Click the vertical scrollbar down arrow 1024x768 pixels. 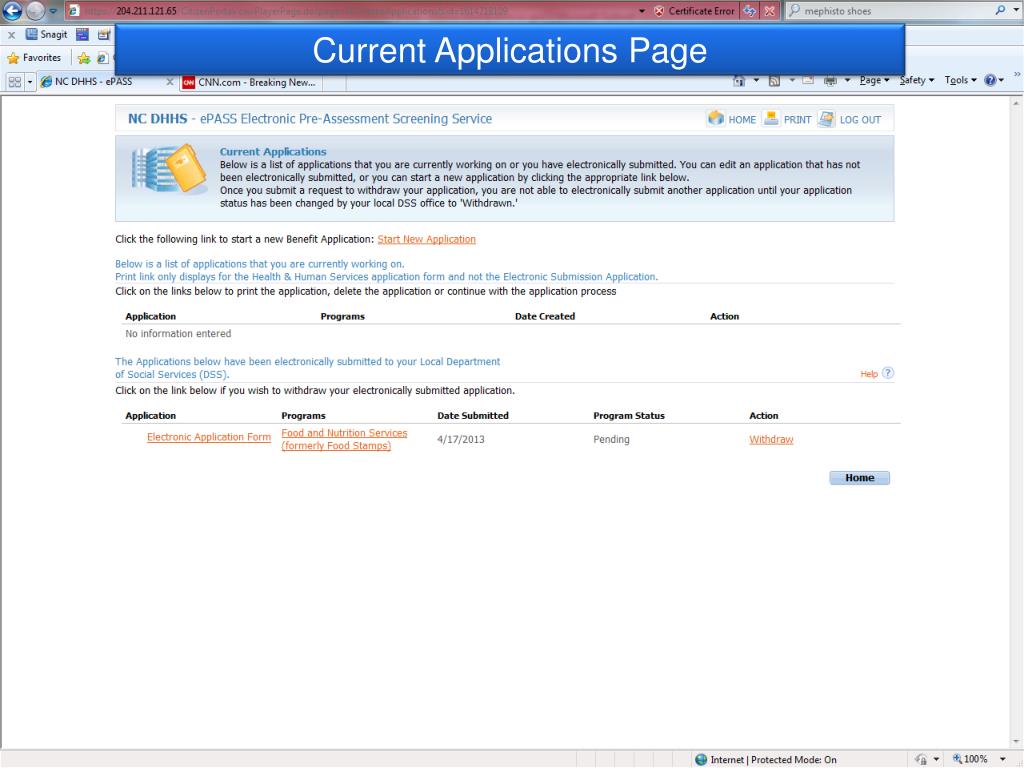tap(1016, 743)
